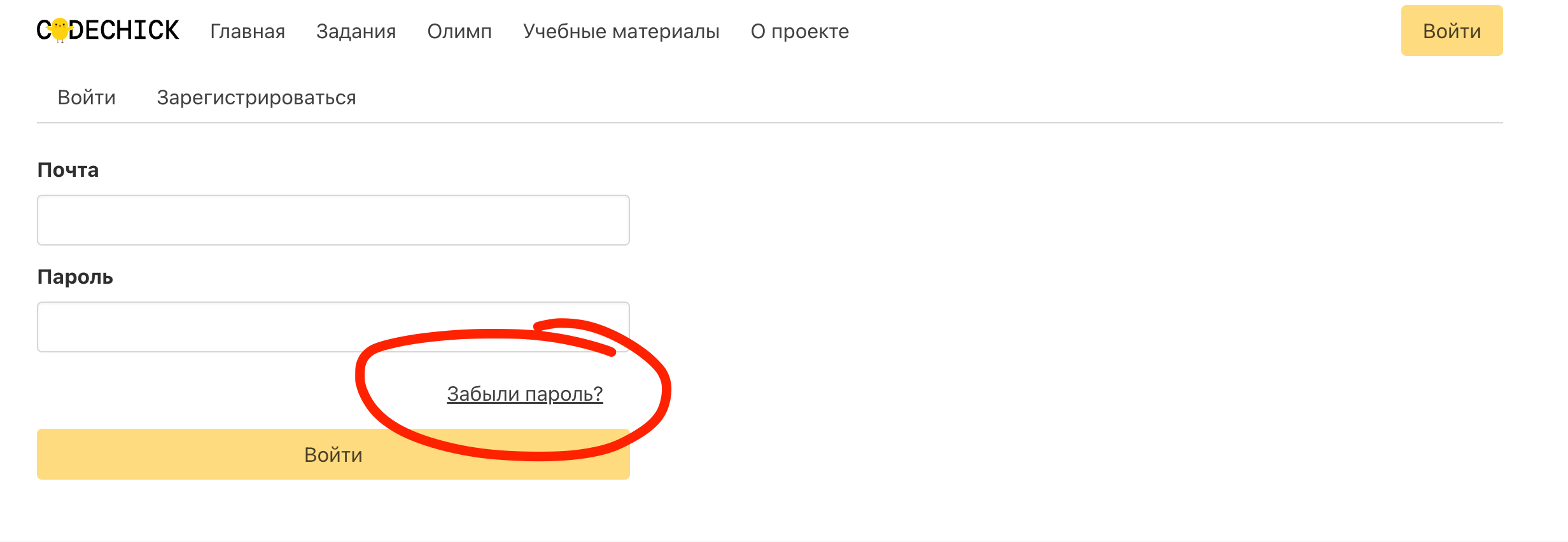Screen dimensions: 1568x542
Task: Click the yellow Войти button in the header
Action: (1452, 31)
